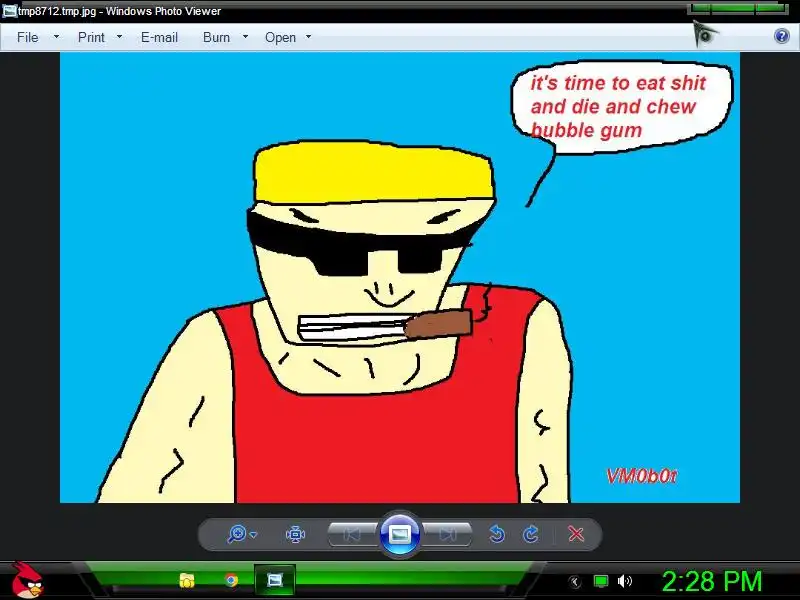
Task: Click the blue Help question-mark icon
Action: pos(781,36)
